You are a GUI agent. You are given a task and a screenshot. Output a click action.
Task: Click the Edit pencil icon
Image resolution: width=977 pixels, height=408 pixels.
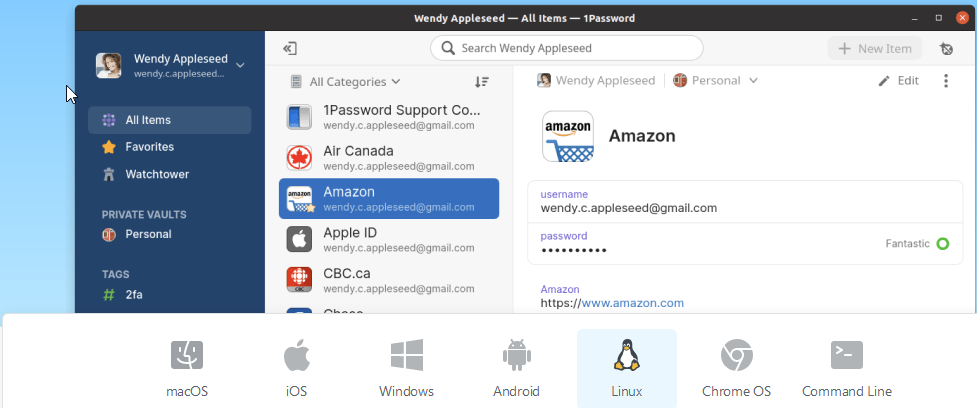click(884, 81)
